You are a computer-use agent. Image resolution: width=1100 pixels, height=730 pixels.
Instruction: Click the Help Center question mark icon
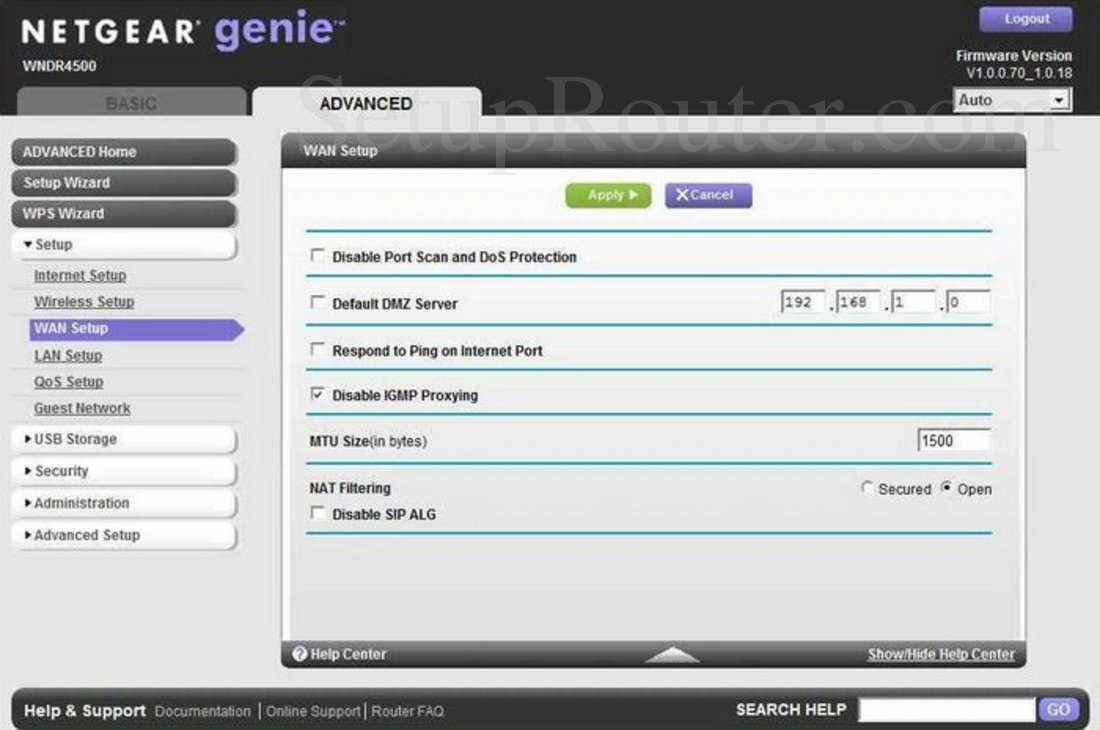[x=298, y=654]
